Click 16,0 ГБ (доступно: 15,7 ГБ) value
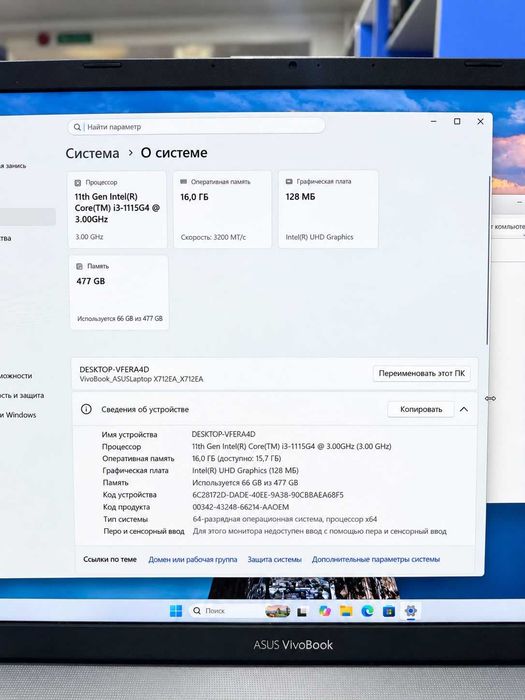Image resolution: width=525 pixels, height=700 pixels. click(237, 458)
